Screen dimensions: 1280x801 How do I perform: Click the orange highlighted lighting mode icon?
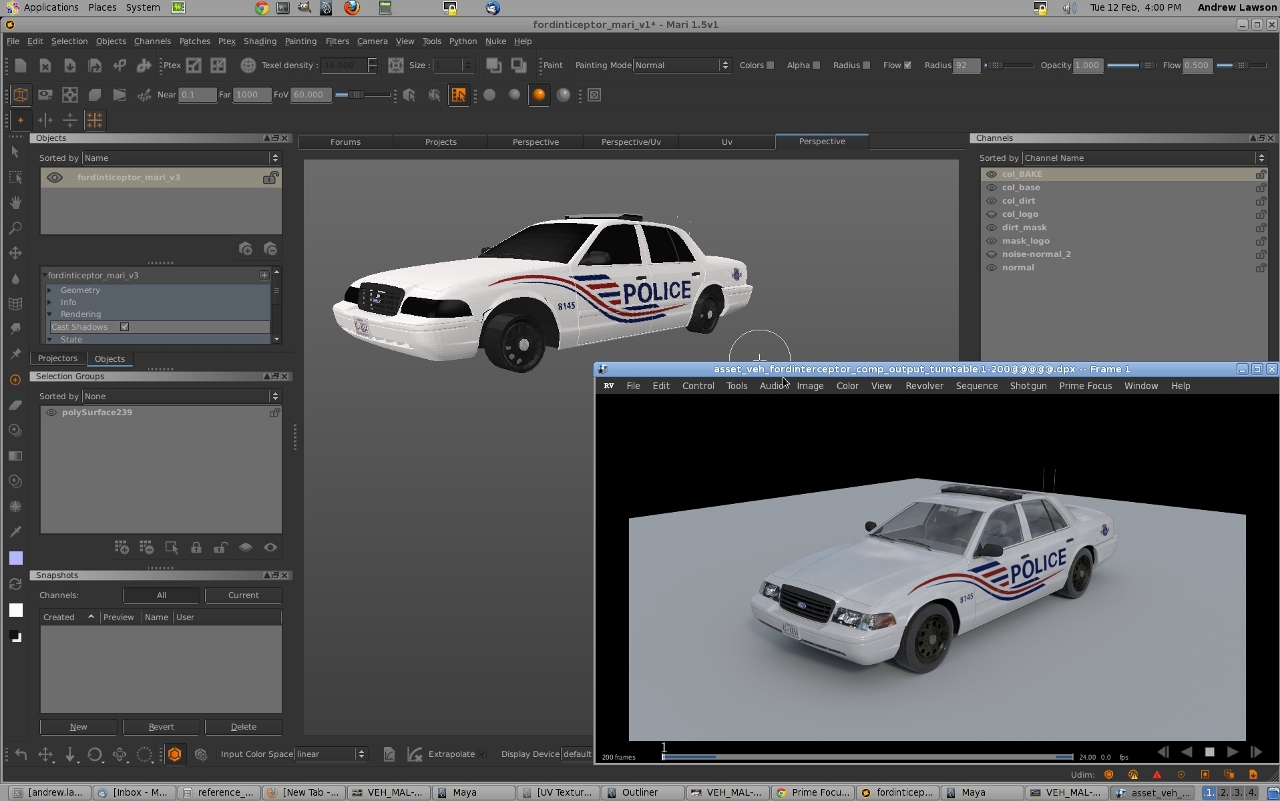pyautogui.click(x=458, y=95)
